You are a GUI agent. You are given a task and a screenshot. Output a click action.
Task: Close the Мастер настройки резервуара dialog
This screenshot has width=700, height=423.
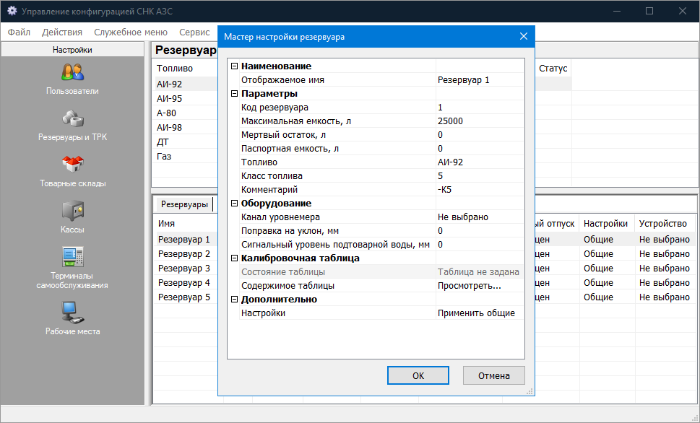tap(523, 37)
